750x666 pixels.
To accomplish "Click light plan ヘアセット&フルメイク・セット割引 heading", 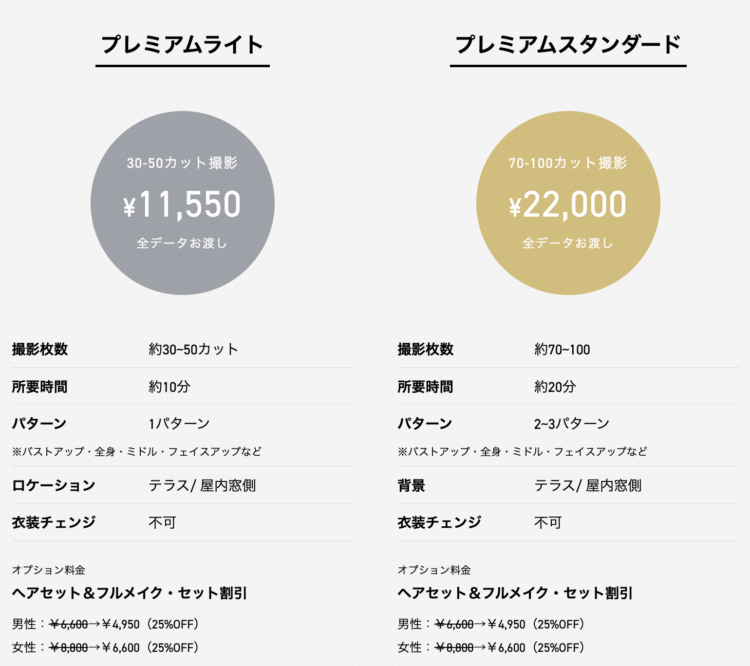I will click(x=129, y=593).
